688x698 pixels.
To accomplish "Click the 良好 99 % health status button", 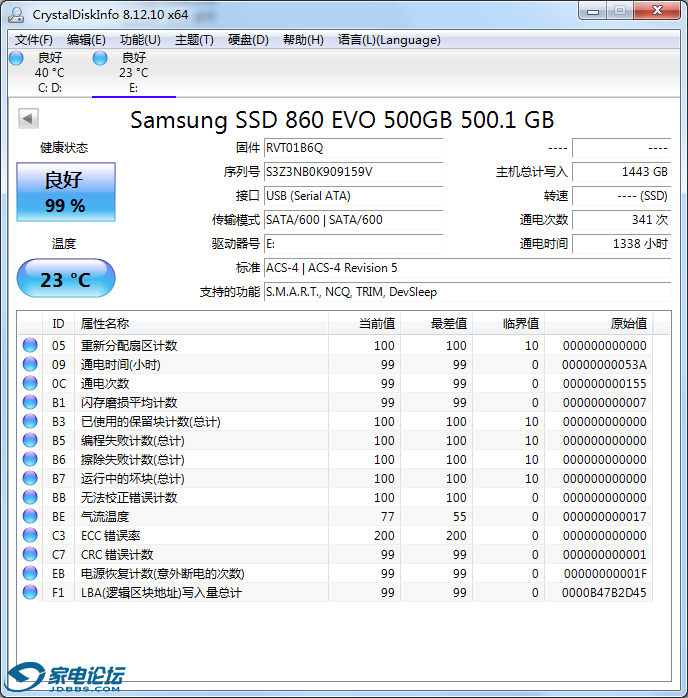I will click(66, 192).
